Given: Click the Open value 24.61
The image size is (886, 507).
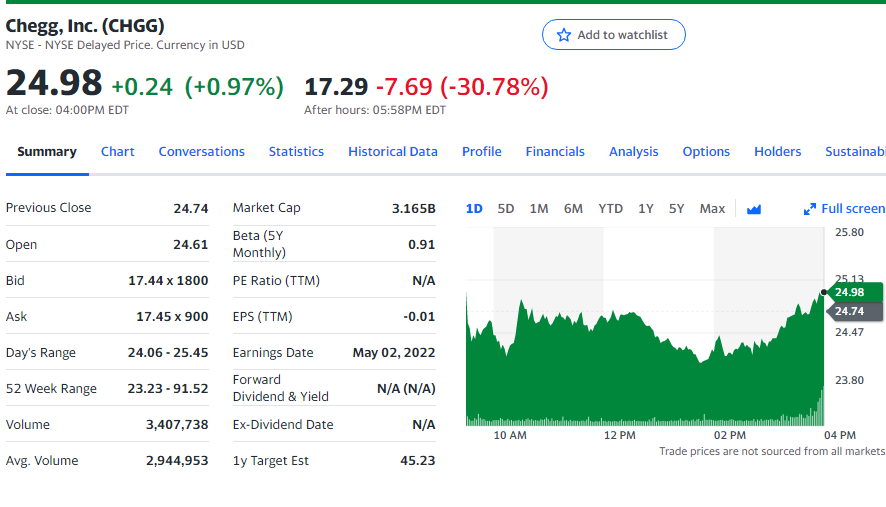Looking at the screenshot, I should (x=191, y=245).
